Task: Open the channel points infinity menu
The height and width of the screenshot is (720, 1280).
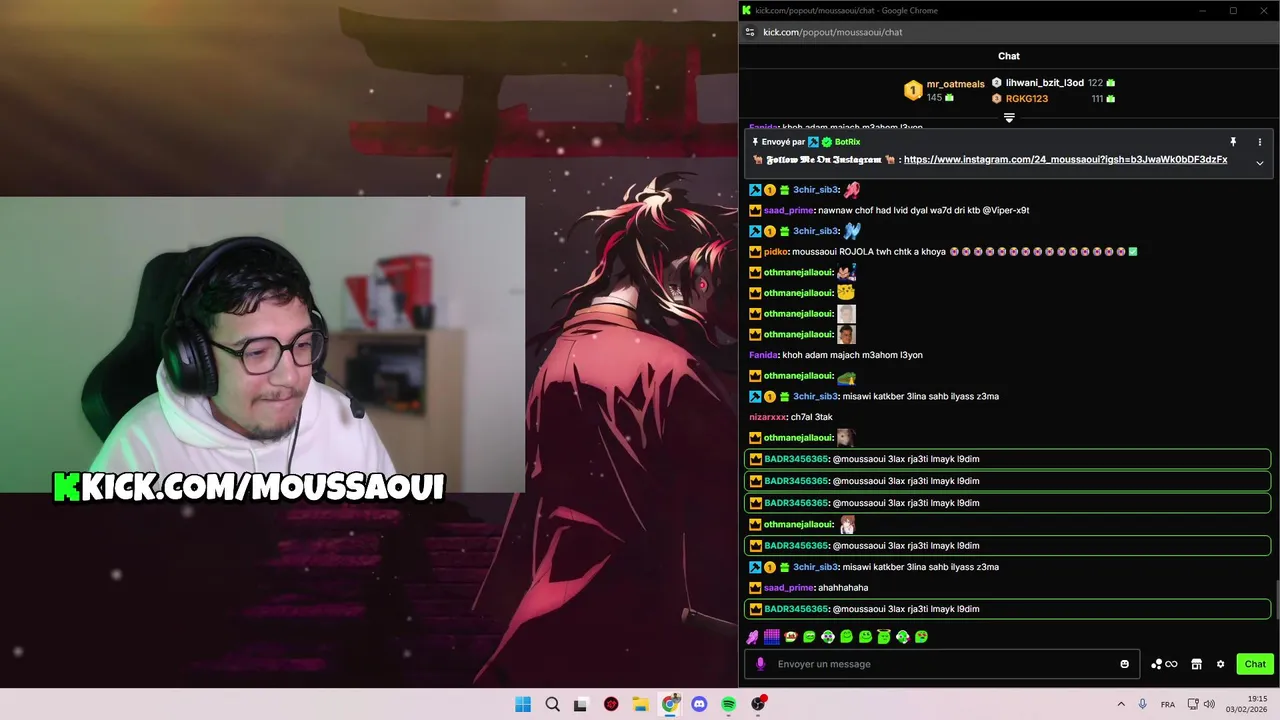Action: (1164, 664)
